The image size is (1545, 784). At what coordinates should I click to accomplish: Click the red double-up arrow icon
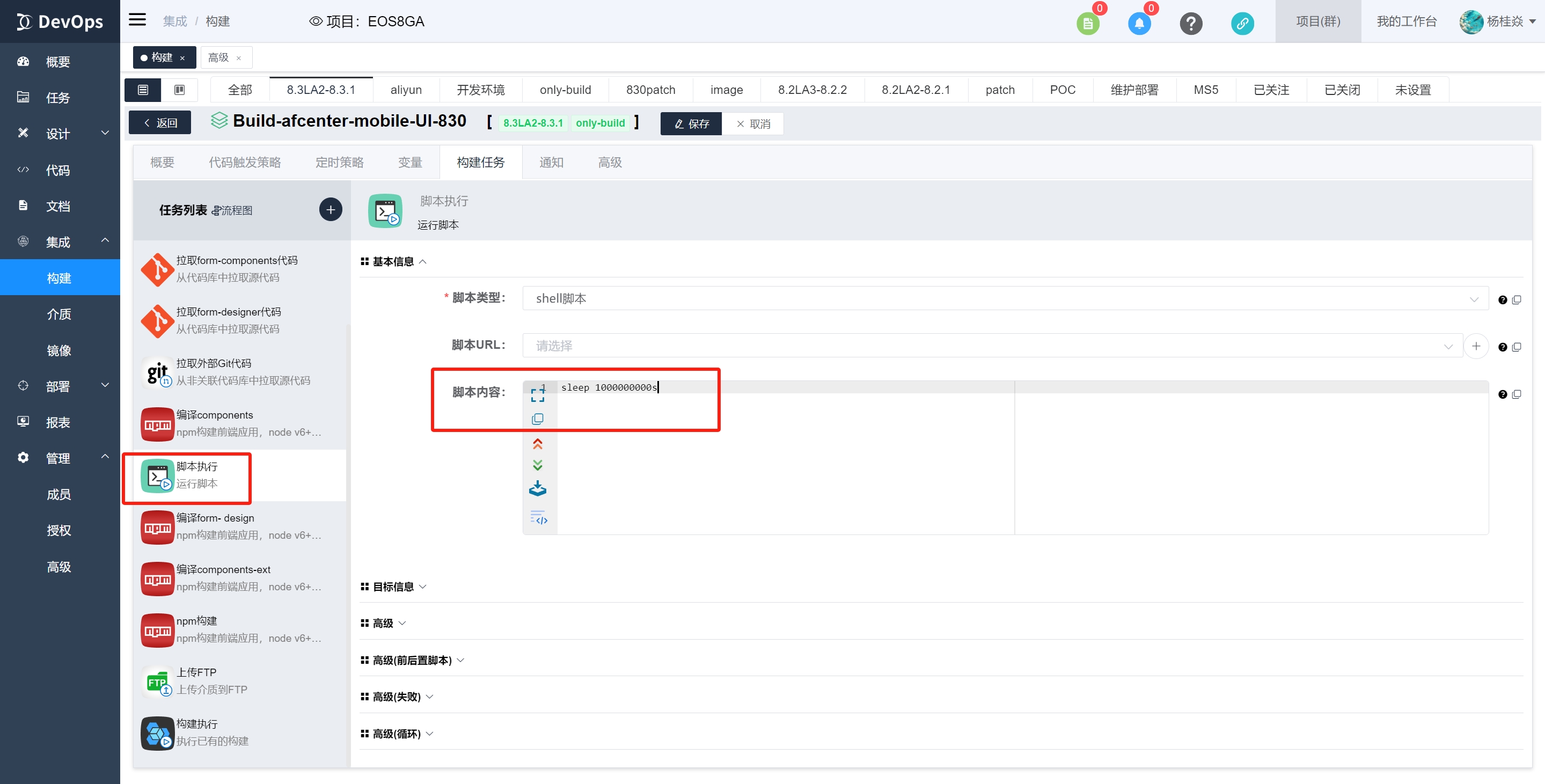click(x=537, y=444)
